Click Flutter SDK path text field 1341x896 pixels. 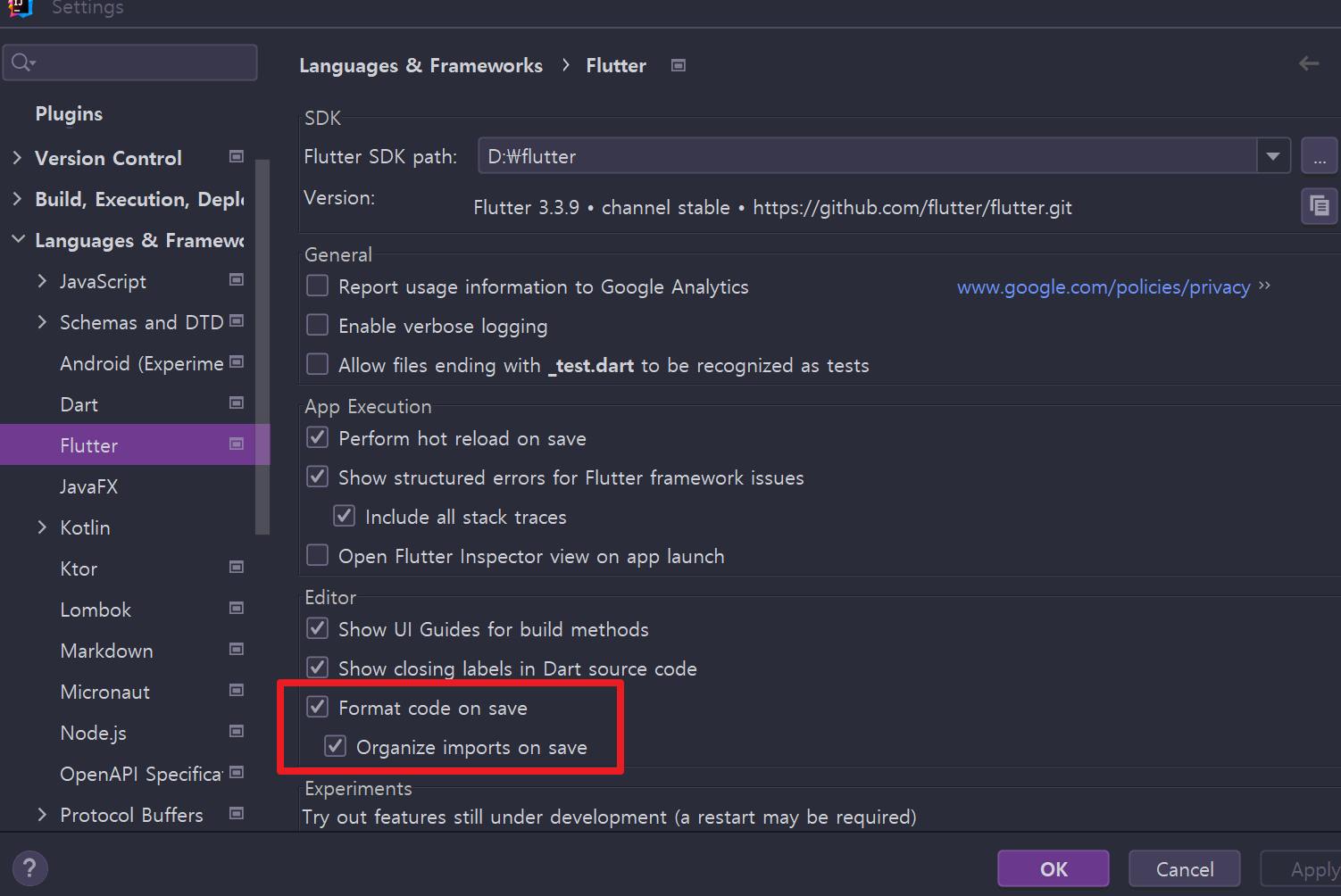point(868,156)
